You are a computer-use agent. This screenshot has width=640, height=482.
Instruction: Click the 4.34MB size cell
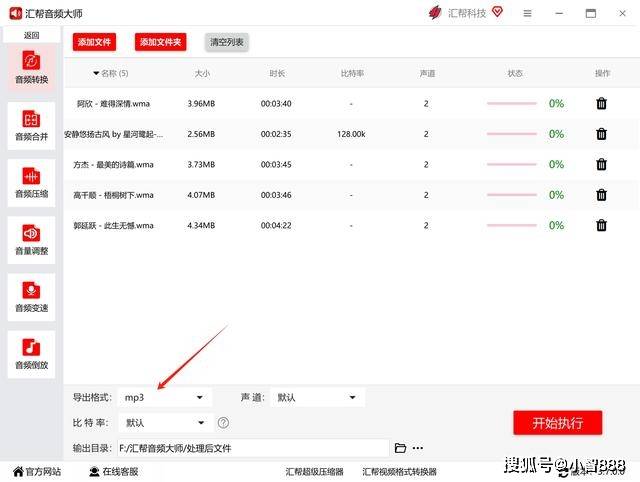(201, 225)
